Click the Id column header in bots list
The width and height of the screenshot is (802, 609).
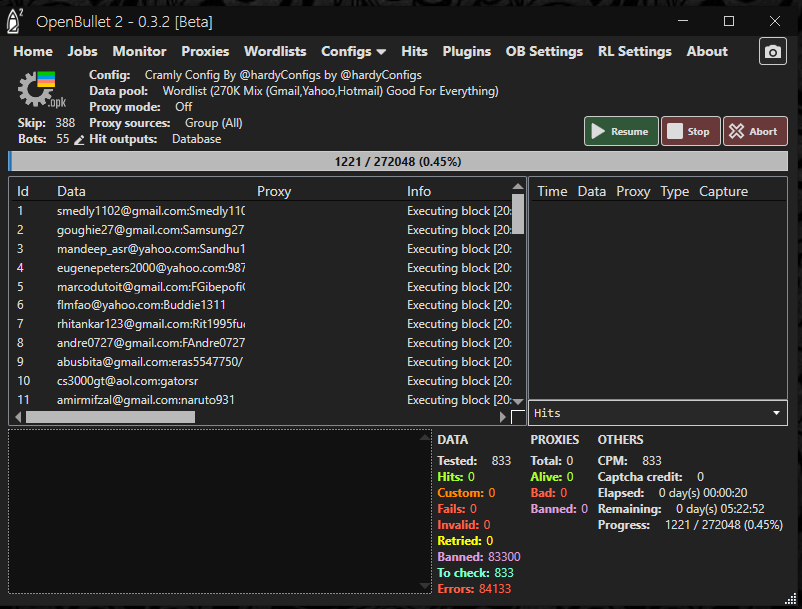tap(23, 191)
